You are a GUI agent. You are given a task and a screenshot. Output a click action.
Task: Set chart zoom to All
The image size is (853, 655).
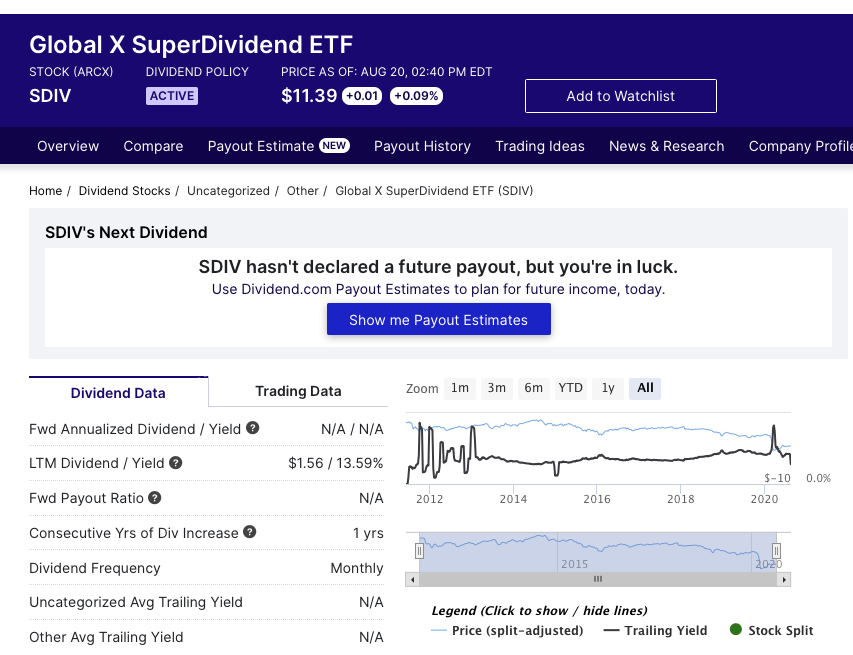(645, 388)
